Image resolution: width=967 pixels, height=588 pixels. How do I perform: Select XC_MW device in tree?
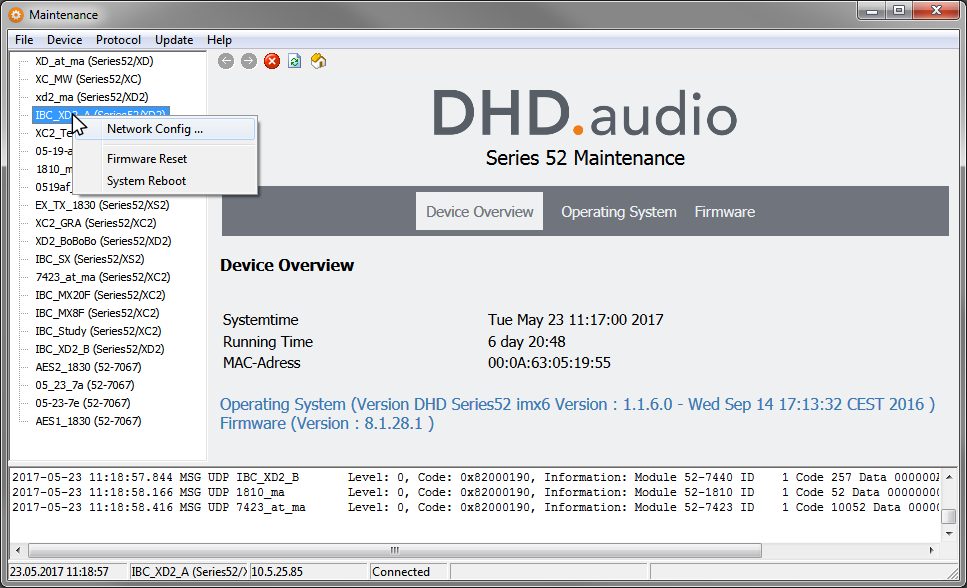click(88, 79)
